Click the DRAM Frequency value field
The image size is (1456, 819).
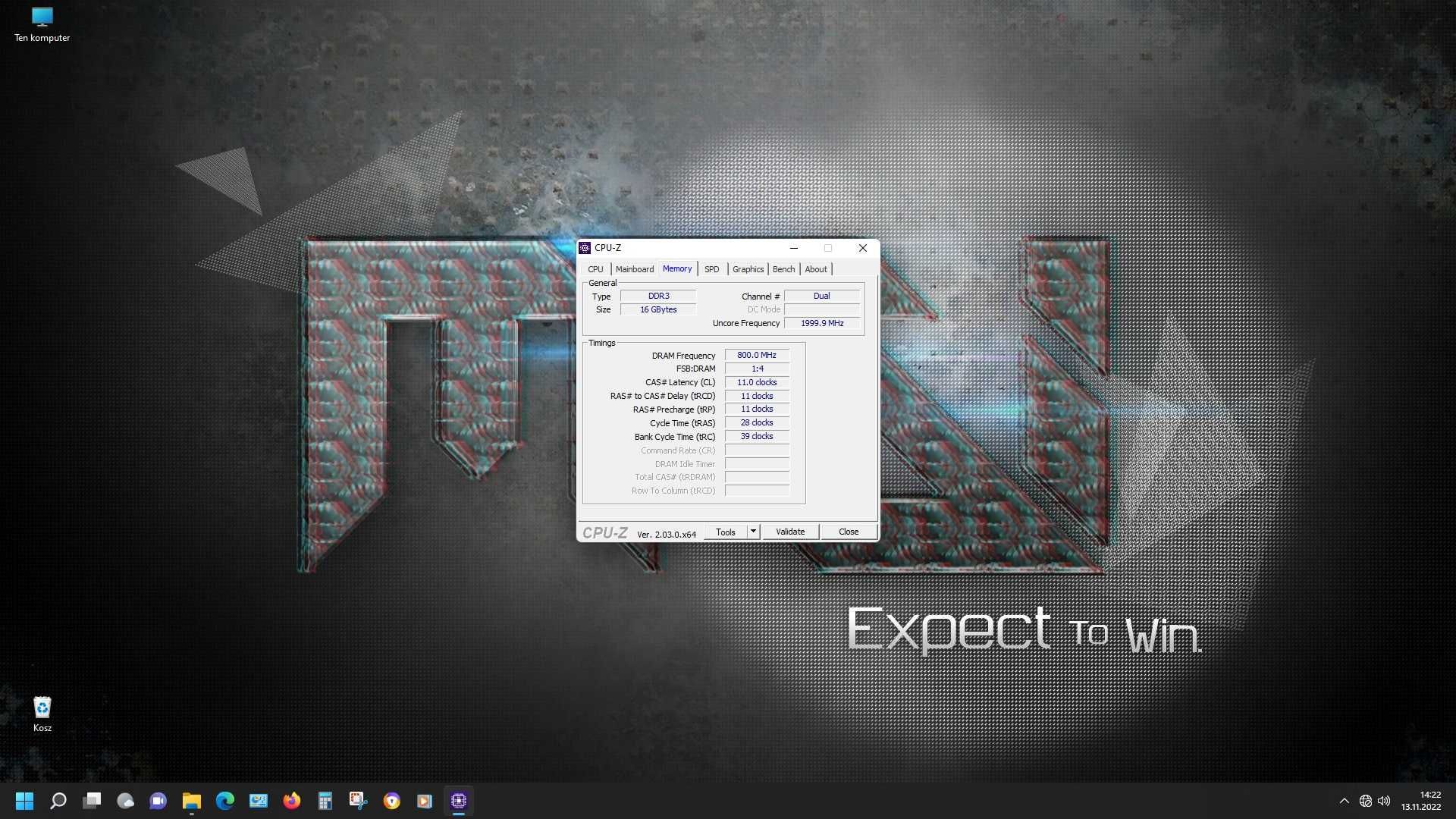point(756,354)
